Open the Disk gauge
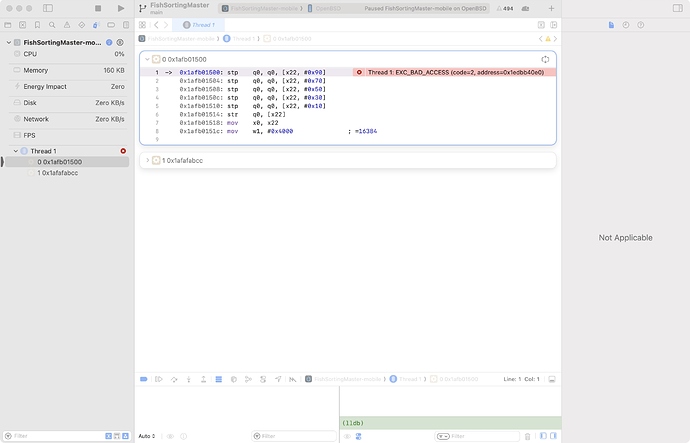This screenshot has height=443, width=690. [68, 103]
